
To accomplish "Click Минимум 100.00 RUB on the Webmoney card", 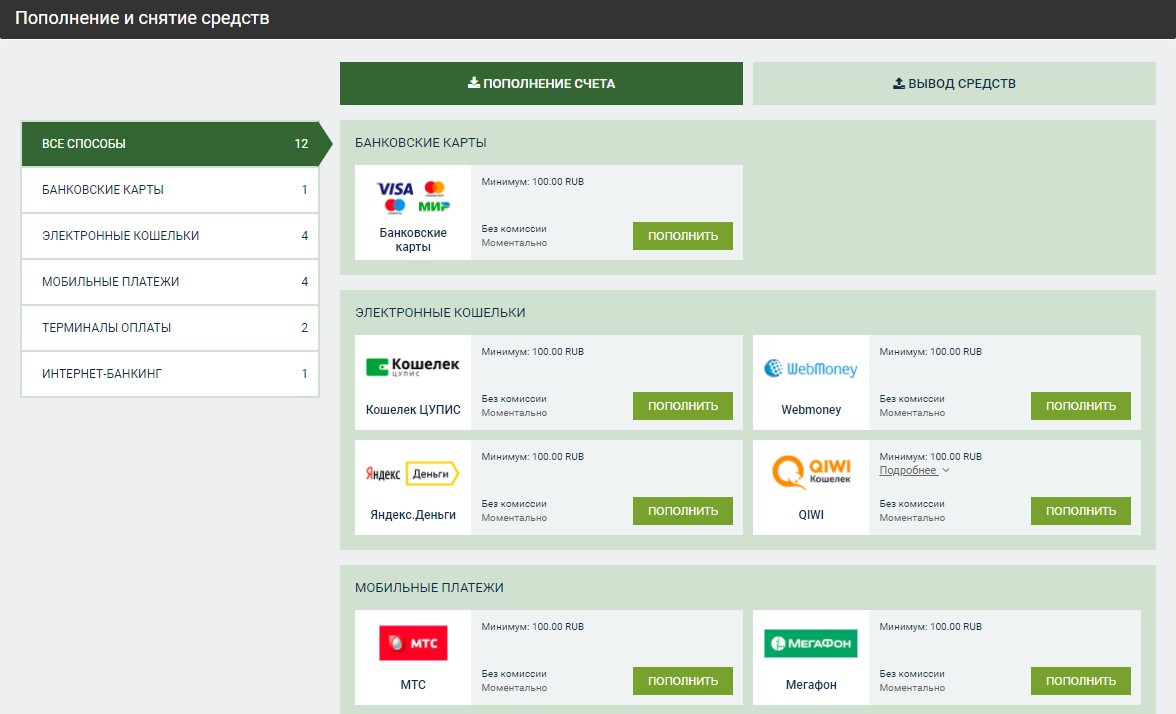I will tap(930, 352).
